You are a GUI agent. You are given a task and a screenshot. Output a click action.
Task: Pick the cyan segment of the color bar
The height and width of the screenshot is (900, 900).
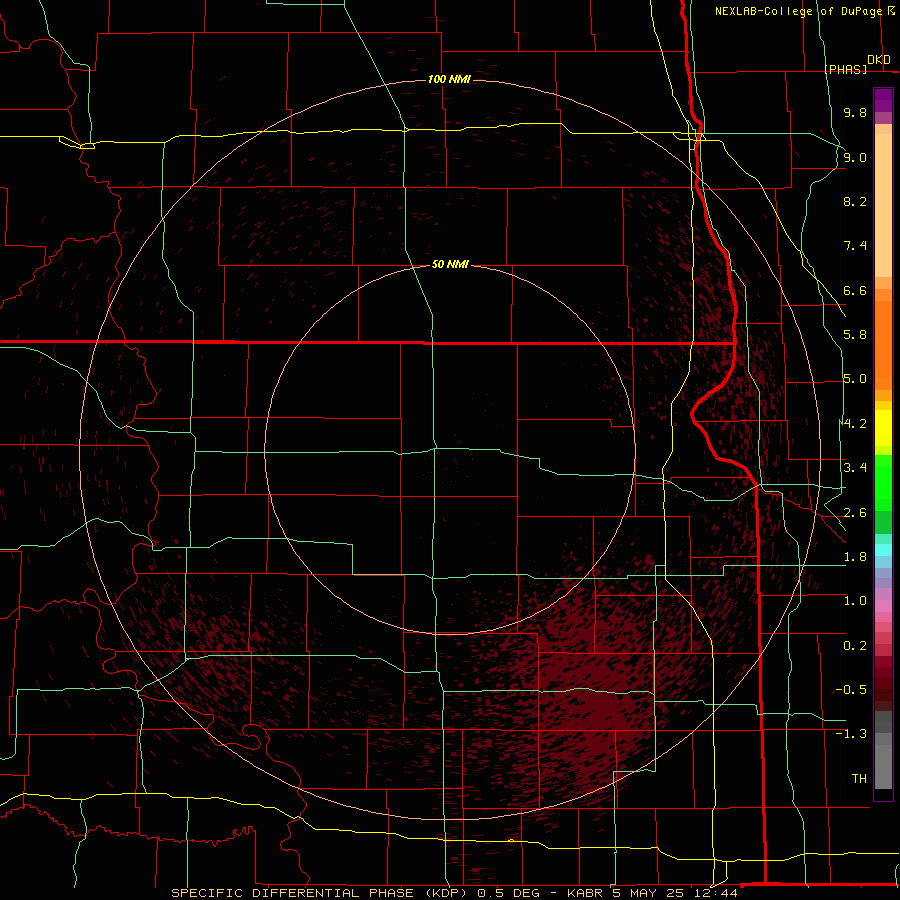pyautogui.click(x=883, y=550)
